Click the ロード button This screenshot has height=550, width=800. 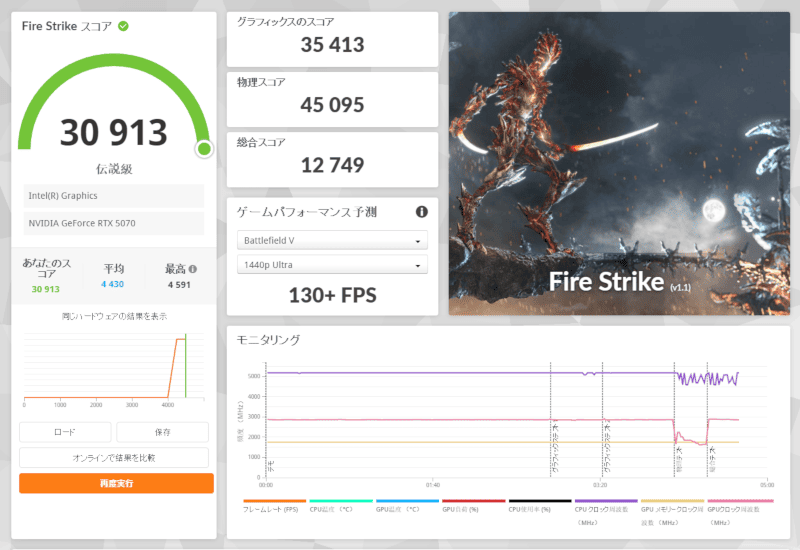pyautogui.click(x=64, y=432)
